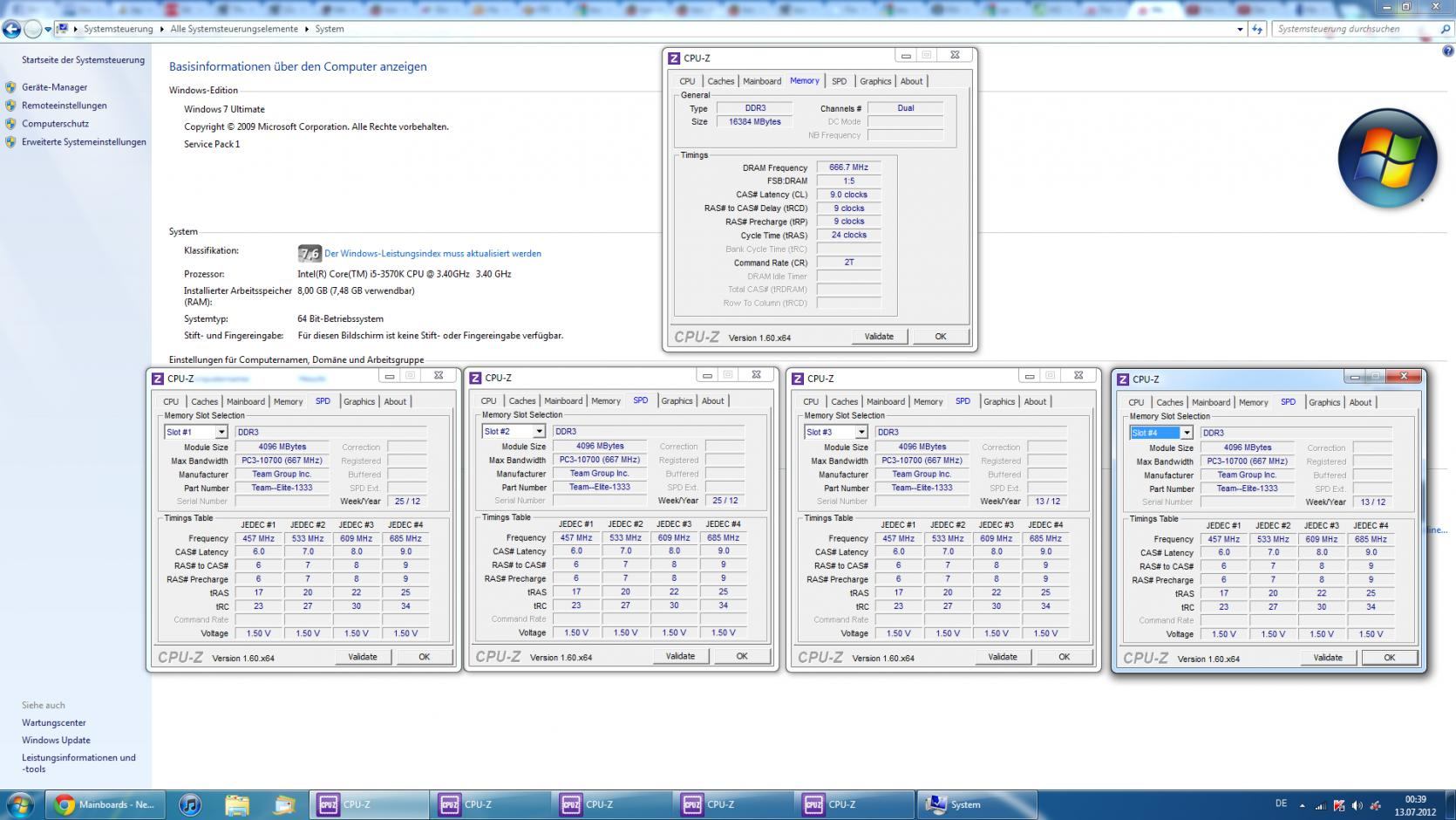Click the shield icon beside Geräte-Manager
This screenshot has width=1456, height=820.
(10, 87)
